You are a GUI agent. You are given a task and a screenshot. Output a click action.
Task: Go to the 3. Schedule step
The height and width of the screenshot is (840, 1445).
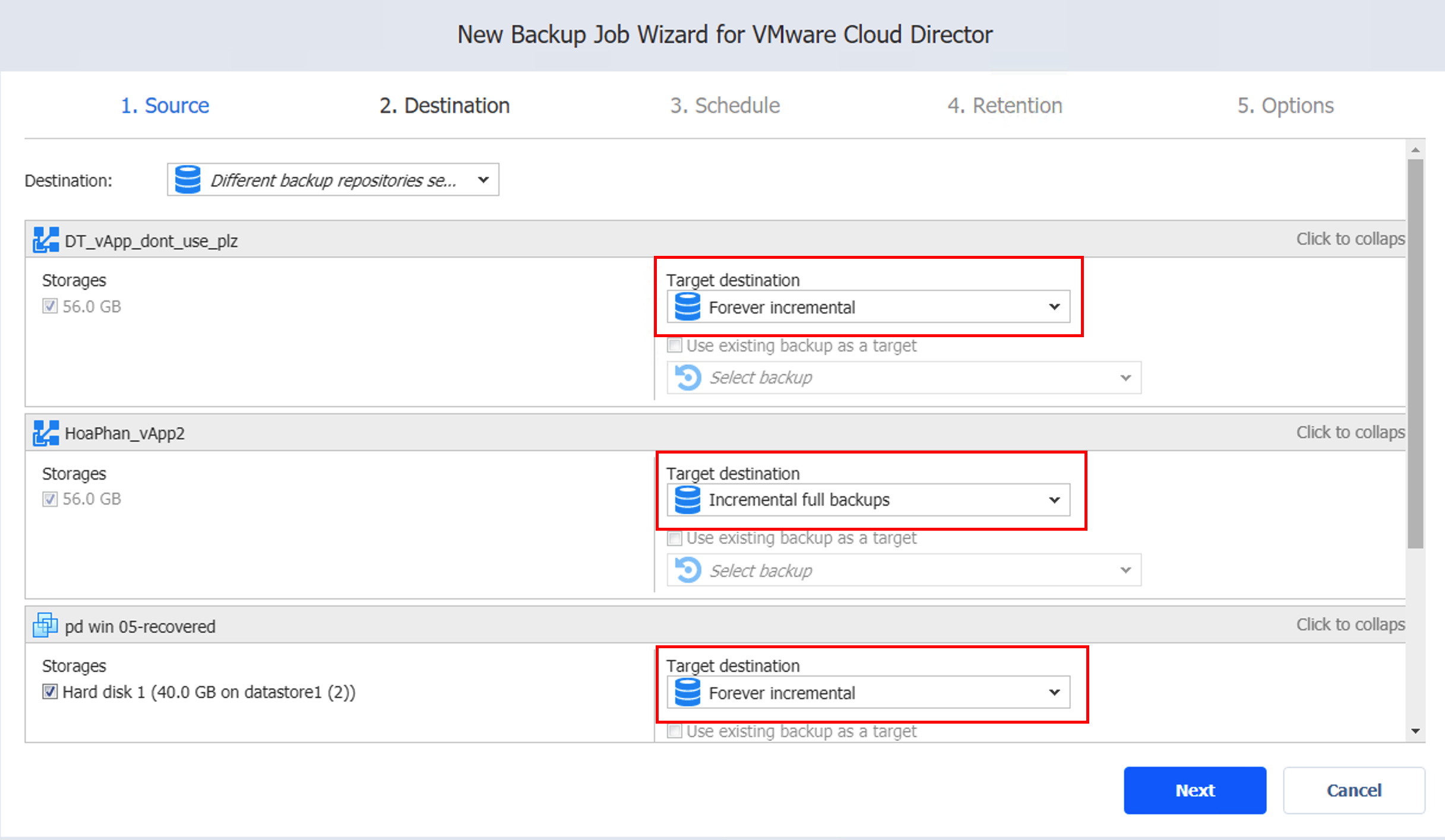tap(725, 106)
